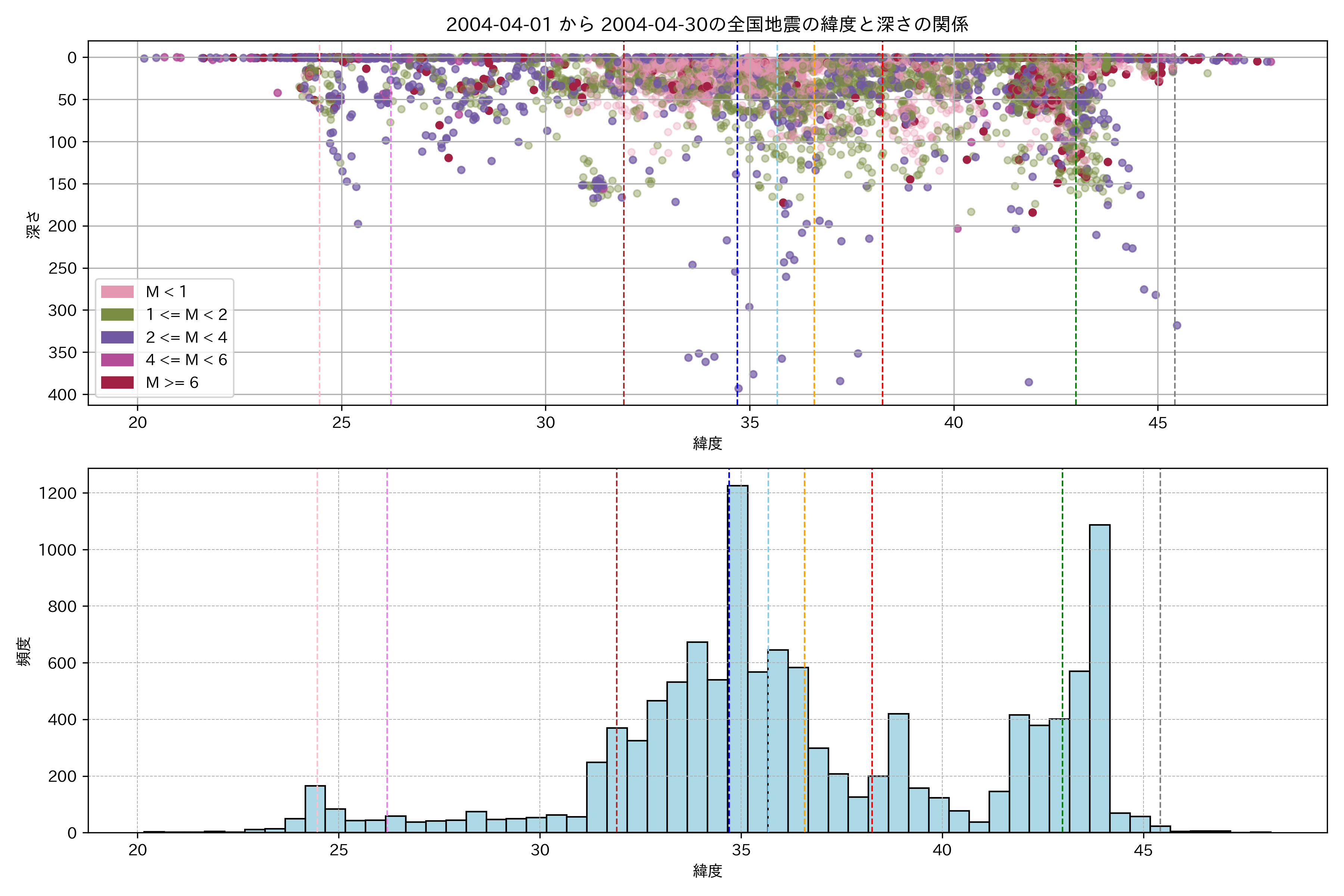1344x896 pixels.
Task: Click the histogram bar near latitude 39 reaching 420
Action: 898,773
